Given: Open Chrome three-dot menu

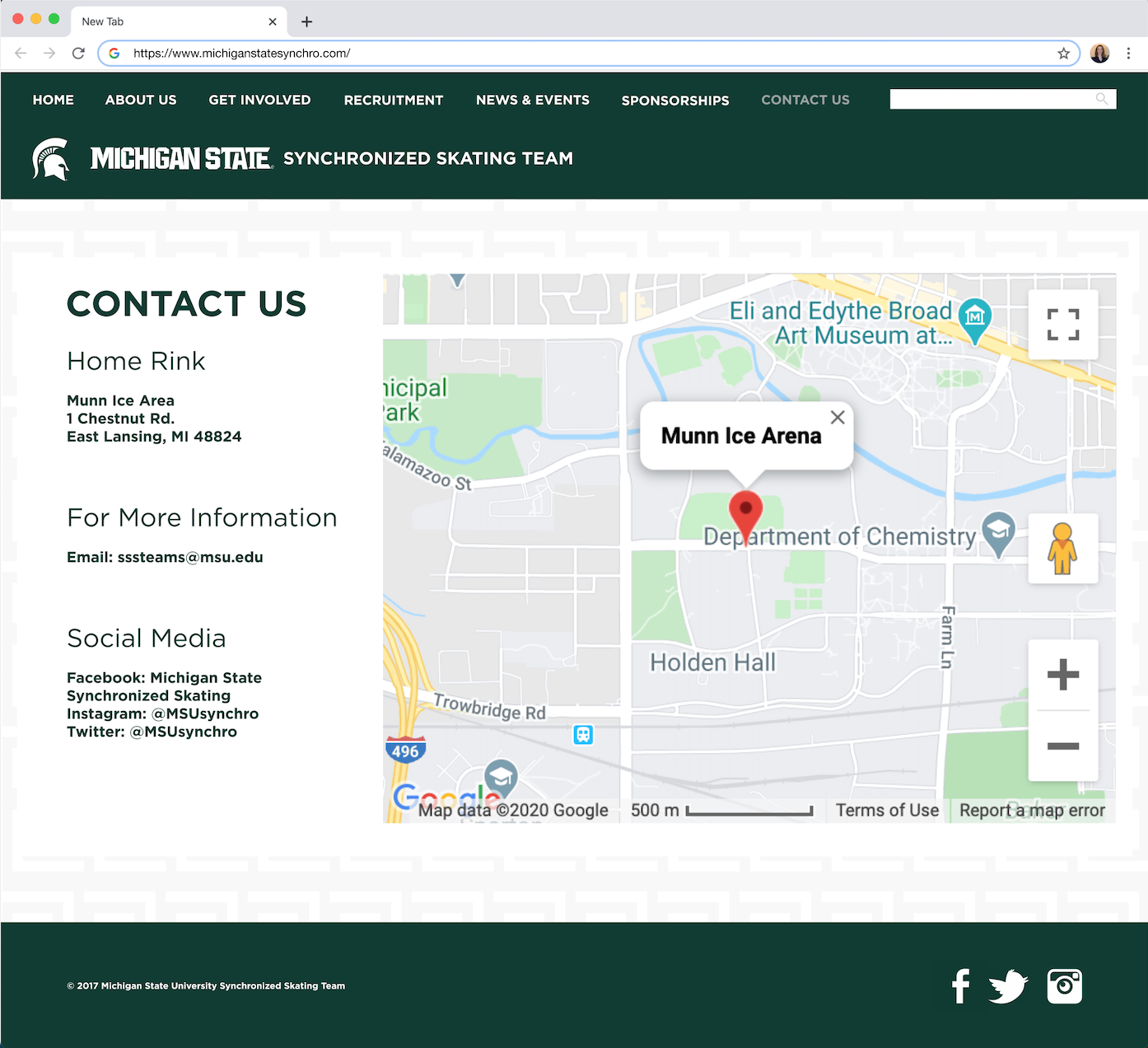Looking at the screenshot, I should tap(1128, 54).
